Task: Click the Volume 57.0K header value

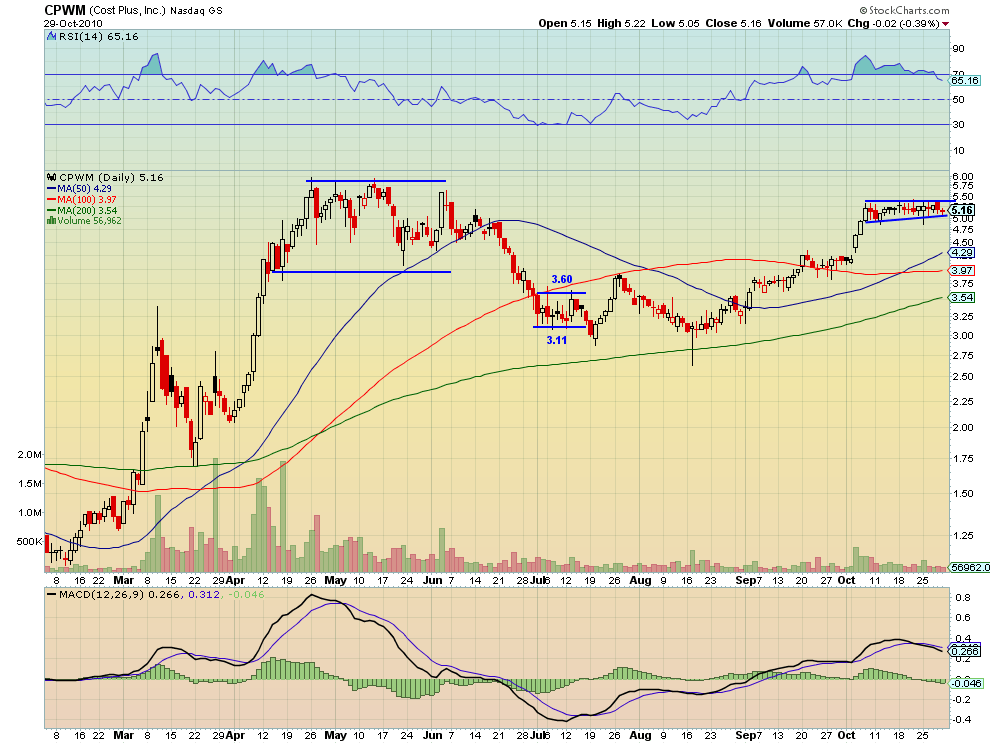Action: click(806, 23)
